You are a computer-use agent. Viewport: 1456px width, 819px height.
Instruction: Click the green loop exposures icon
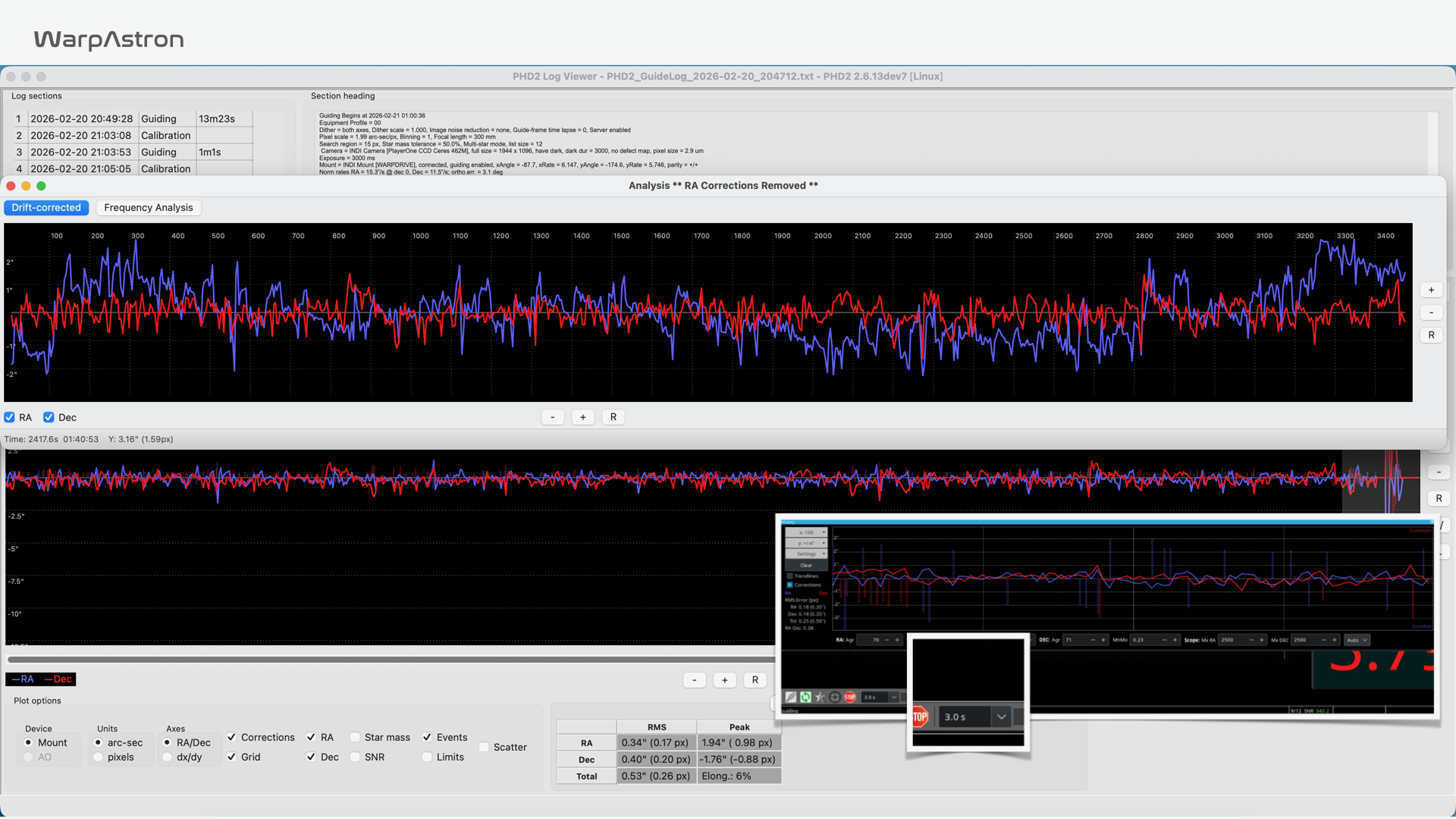pyautogui.click(x=805, y=697)
